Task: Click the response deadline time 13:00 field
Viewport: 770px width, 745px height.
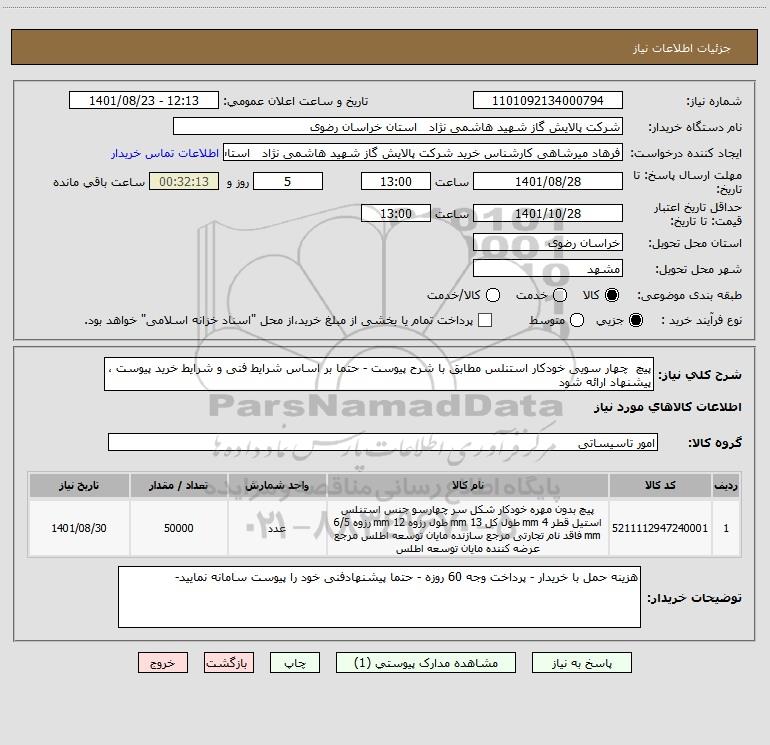Action: (x=396, y=181)
